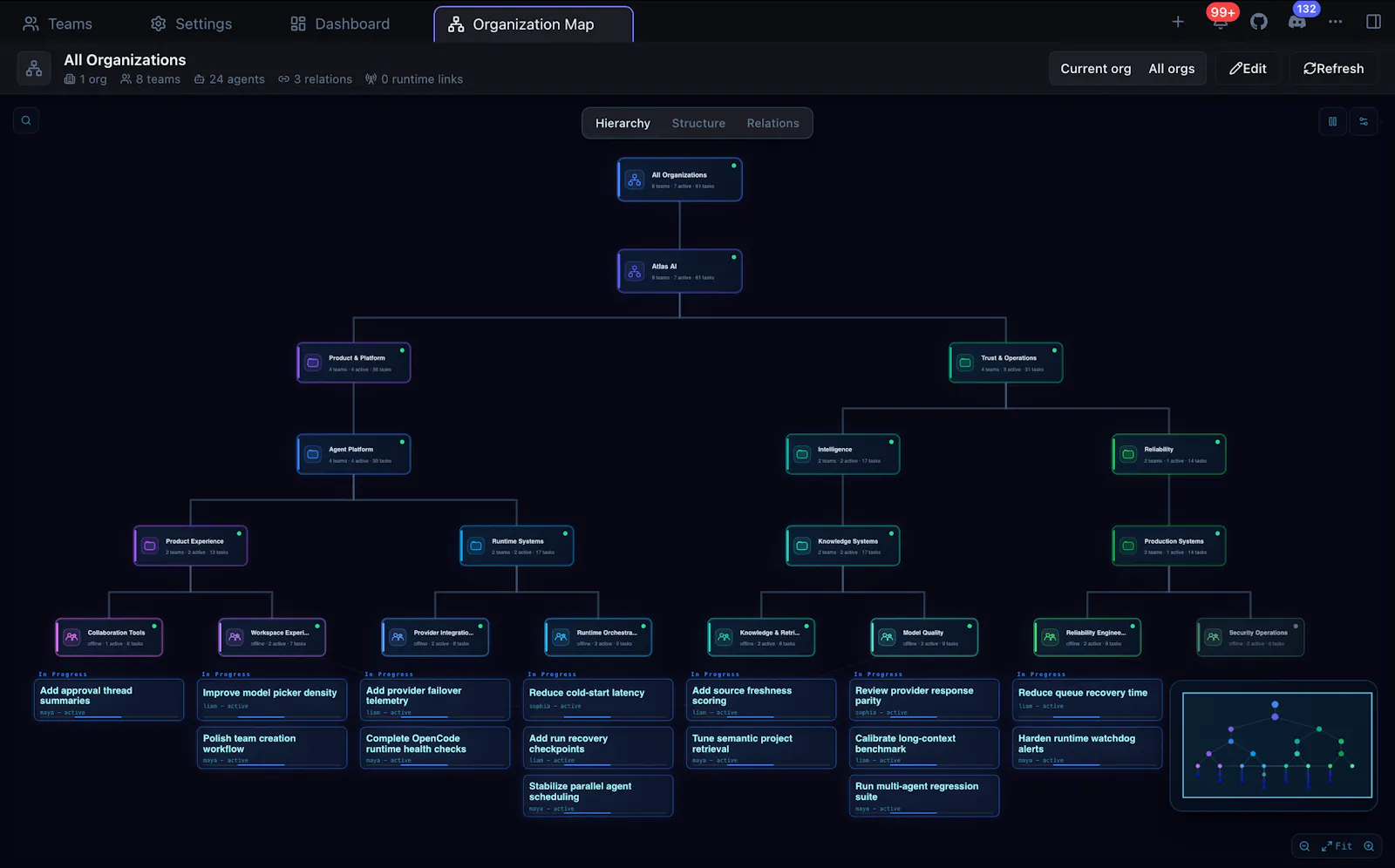This screenshot has height=868, width=1395.
Task: Open task Tune semantic project retrieval
Action: [x=761, y=748]
